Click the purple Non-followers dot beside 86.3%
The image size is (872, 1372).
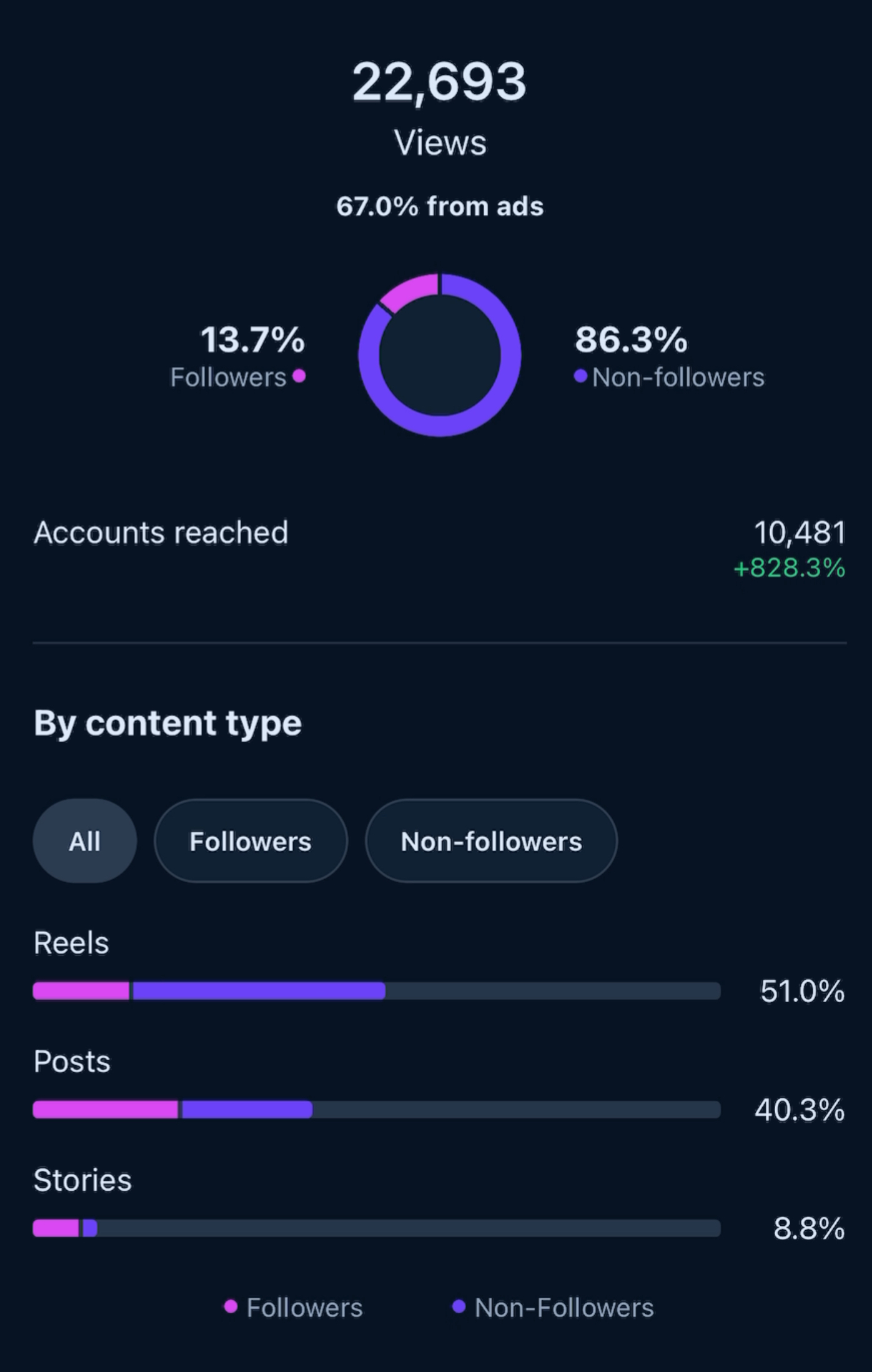click(x=580, y=376)
